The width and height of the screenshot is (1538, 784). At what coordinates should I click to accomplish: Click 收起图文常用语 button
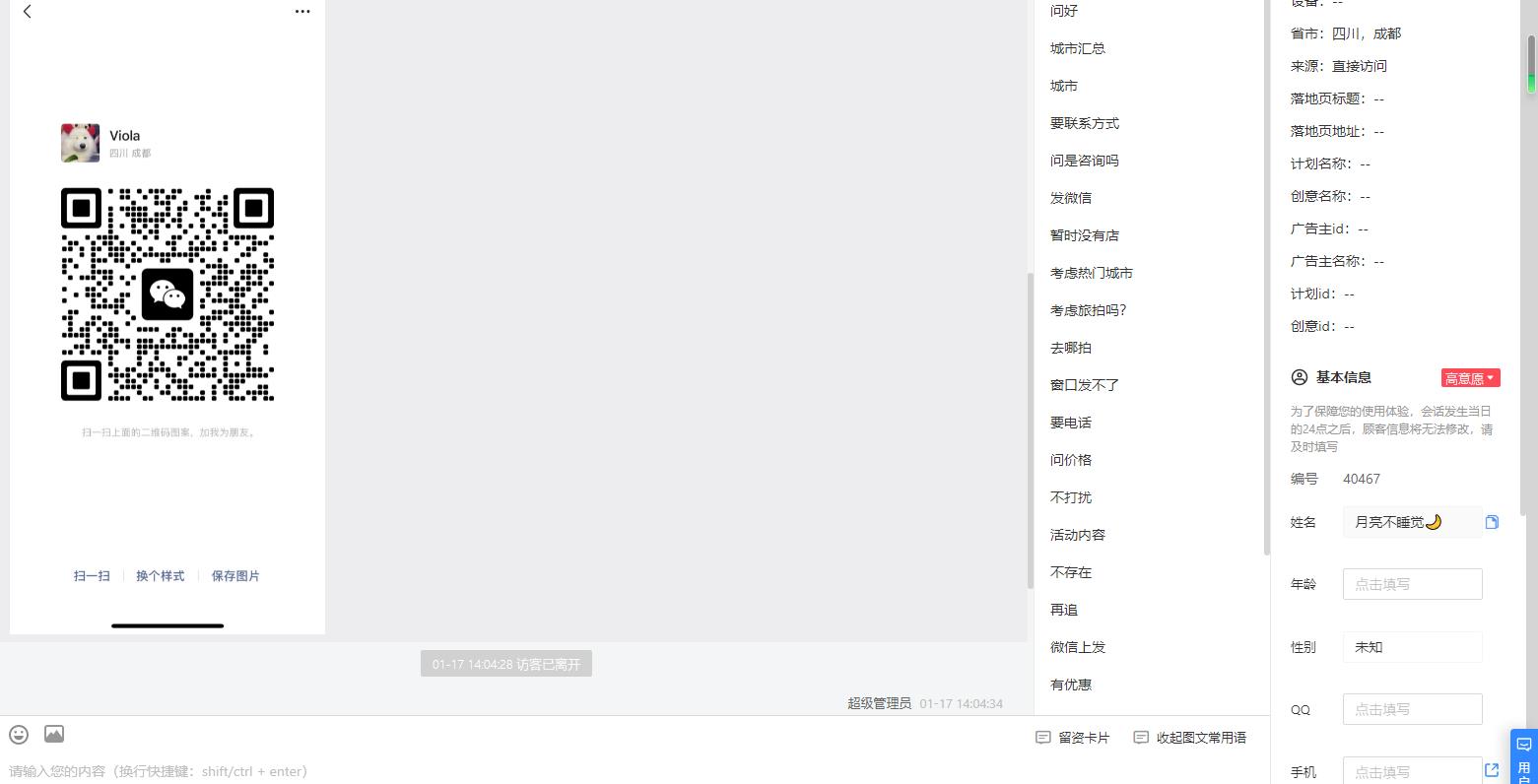(x=1190, y=738)
